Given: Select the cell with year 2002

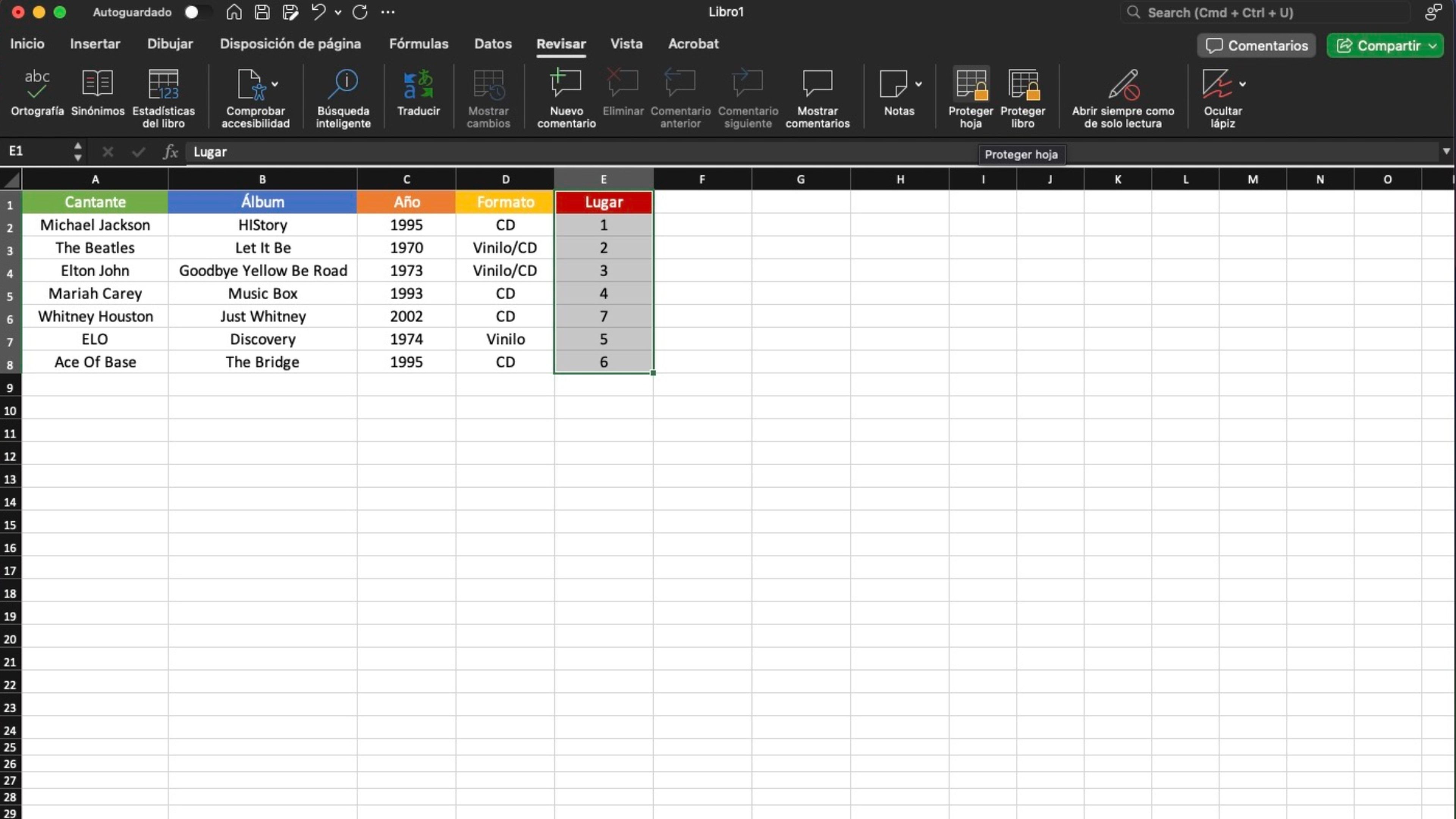Looking at the screenshot, I should pos(406,317).
